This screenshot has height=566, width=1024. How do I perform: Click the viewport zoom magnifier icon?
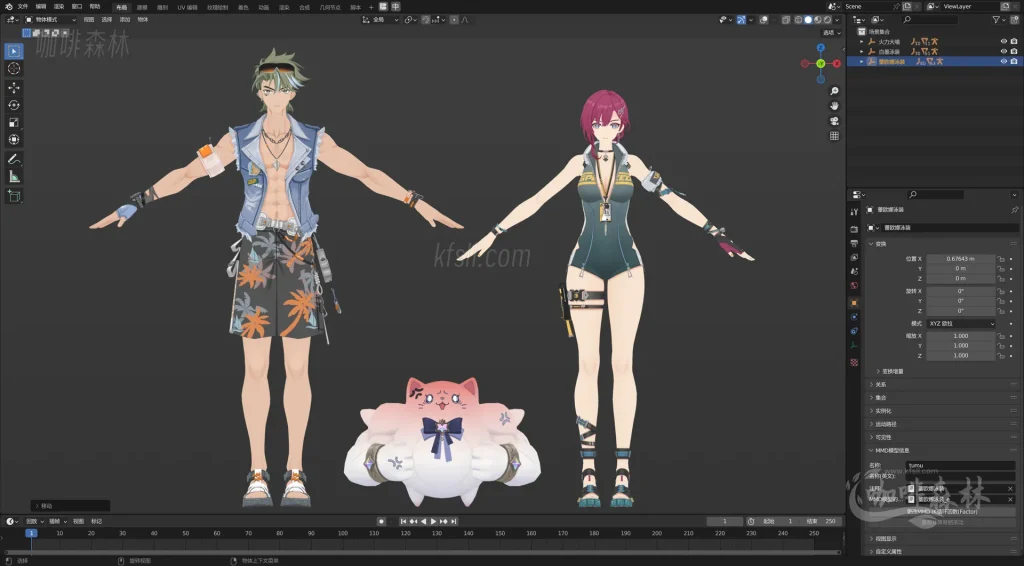pos(834,91)
